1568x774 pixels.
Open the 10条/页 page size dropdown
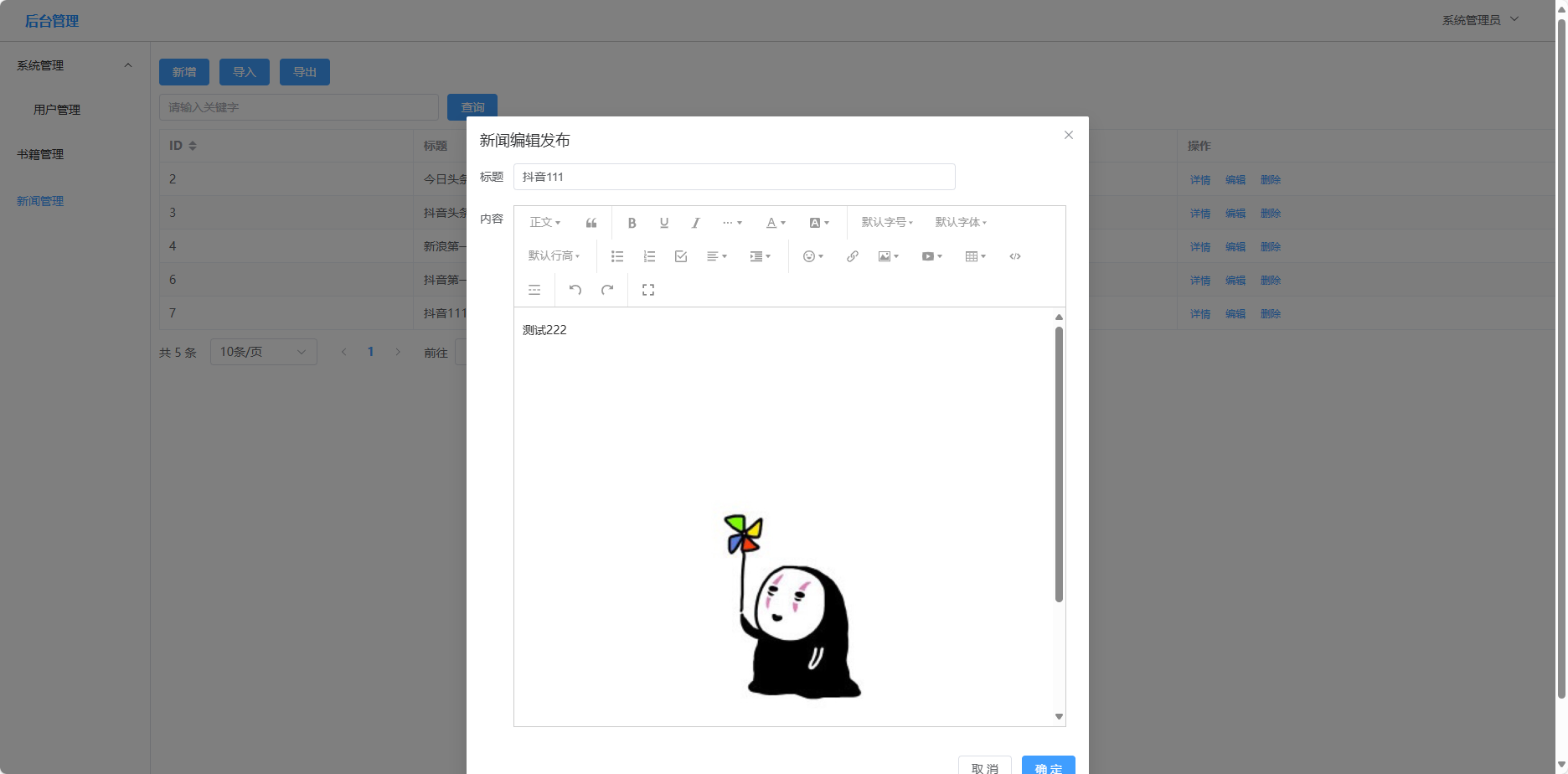263,351
